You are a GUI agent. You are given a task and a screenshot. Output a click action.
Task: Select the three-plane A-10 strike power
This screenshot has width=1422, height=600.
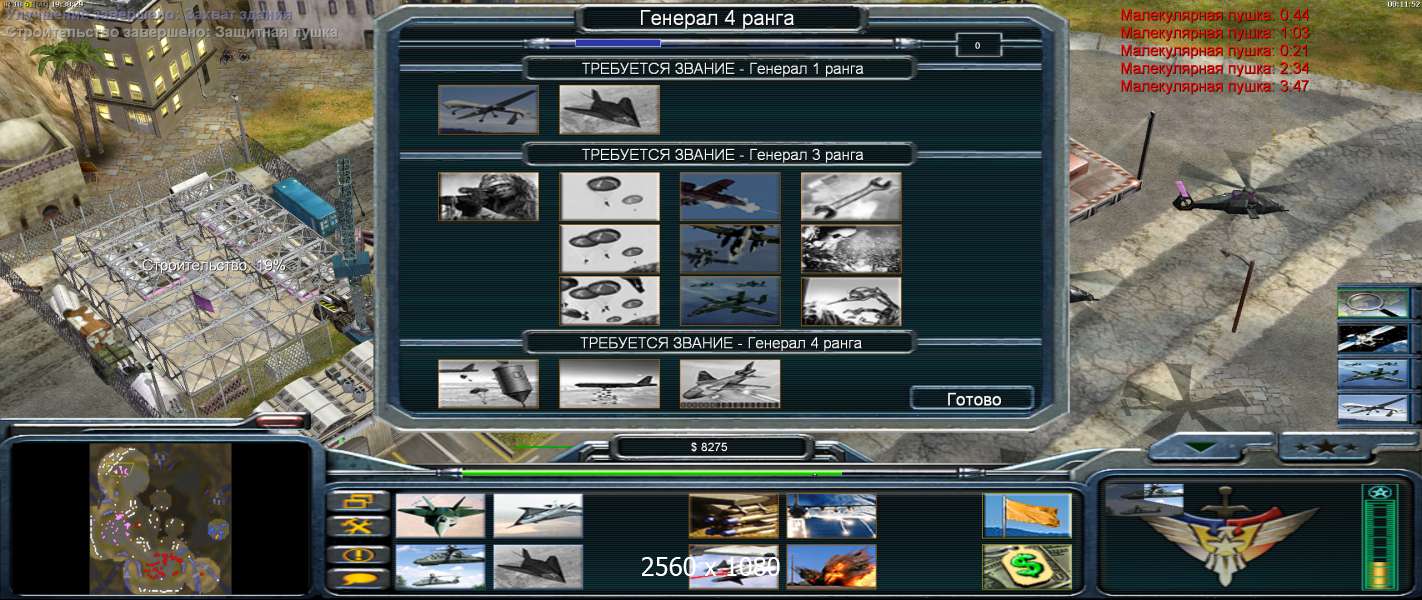coord(730,301)
